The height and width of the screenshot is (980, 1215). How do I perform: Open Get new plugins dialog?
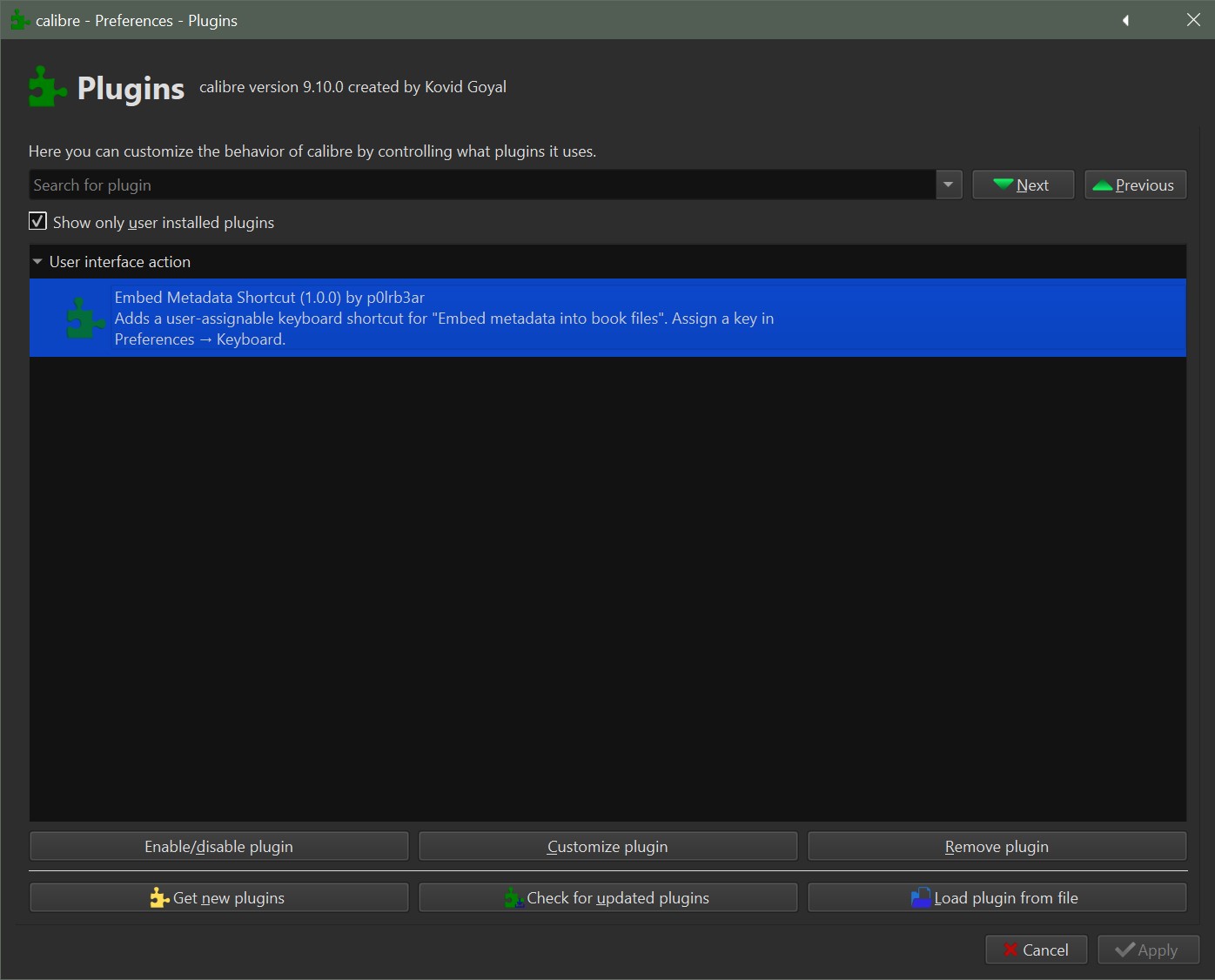(x=219, y=897)
